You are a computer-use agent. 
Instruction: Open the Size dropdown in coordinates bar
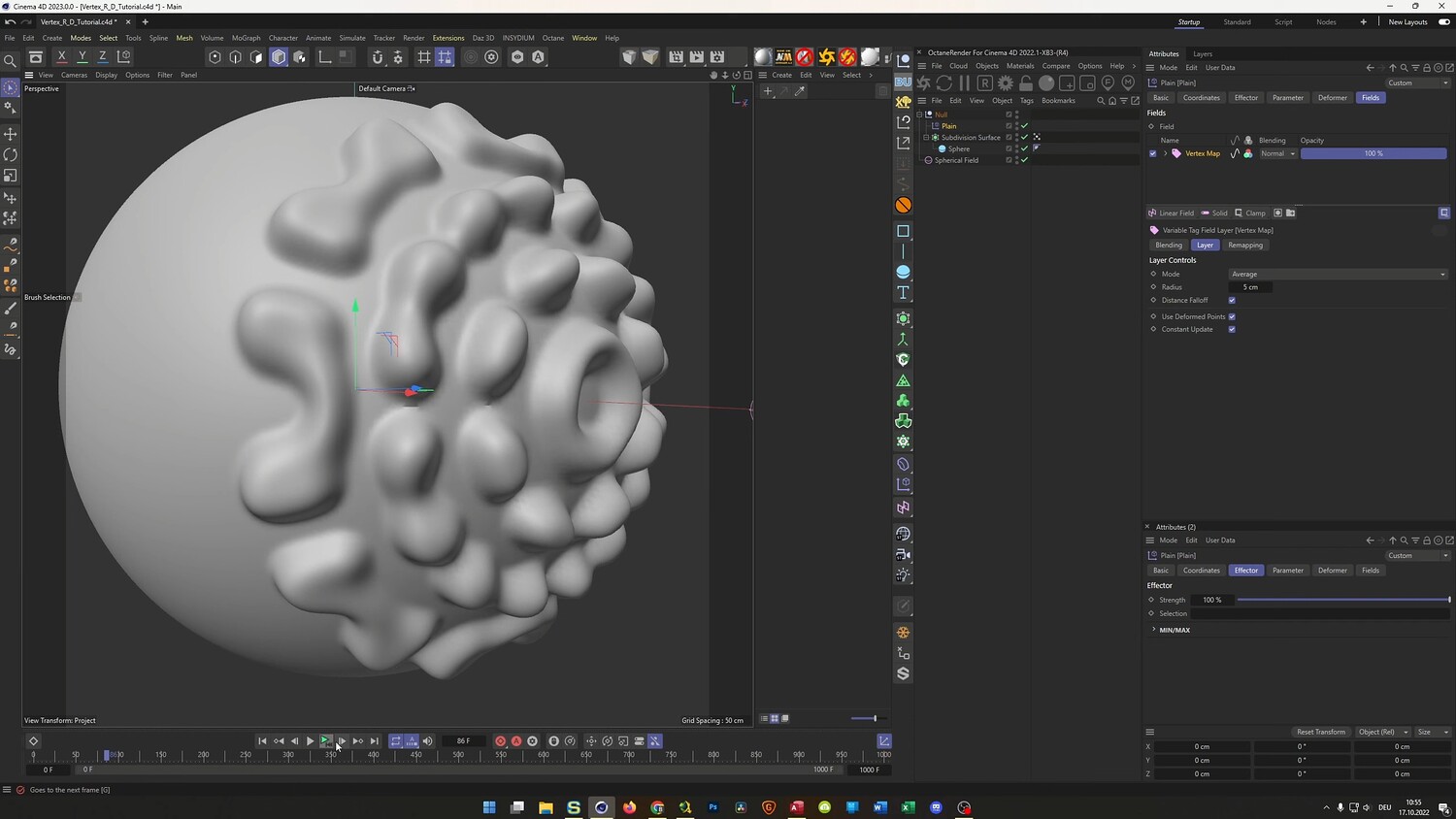coord(1433,732)
